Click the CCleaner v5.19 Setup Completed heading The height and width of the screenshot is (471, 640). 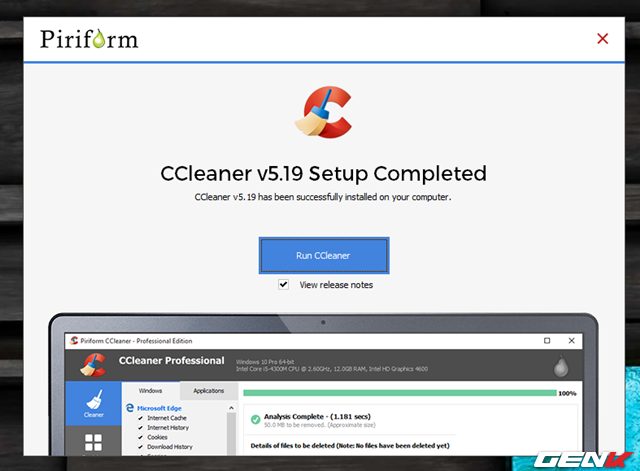tap(323, 173)
